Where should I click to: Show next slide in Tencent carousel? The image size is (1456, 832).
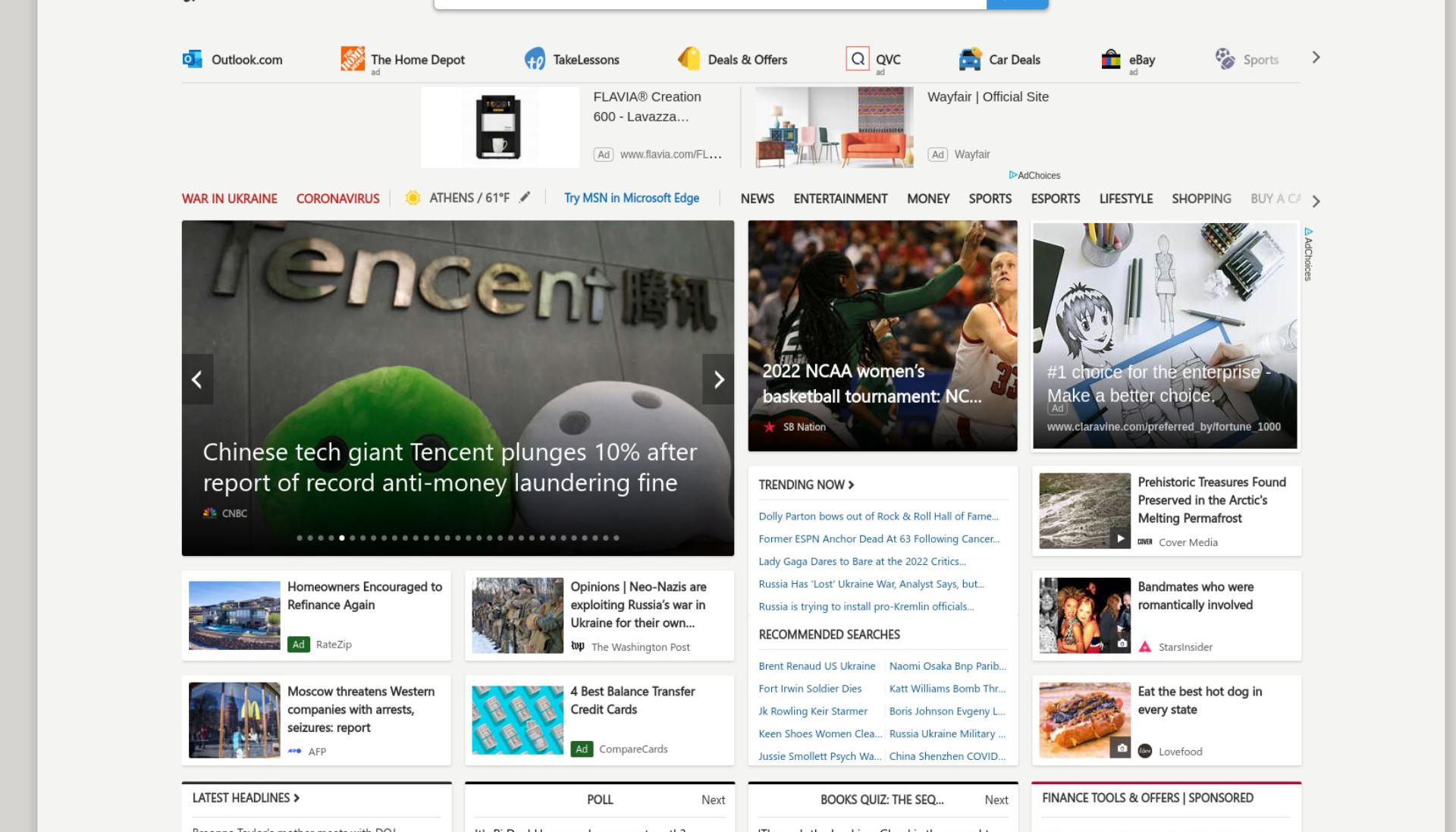click(x=719, y=379)
